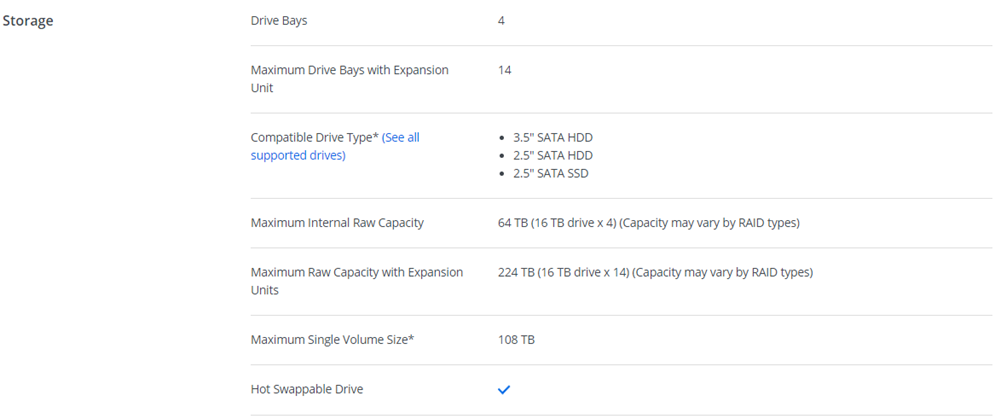Click the 'Compatible Drive Type*' label text
Viewport: 995px width, 419px height.
[x=314, y=137]
